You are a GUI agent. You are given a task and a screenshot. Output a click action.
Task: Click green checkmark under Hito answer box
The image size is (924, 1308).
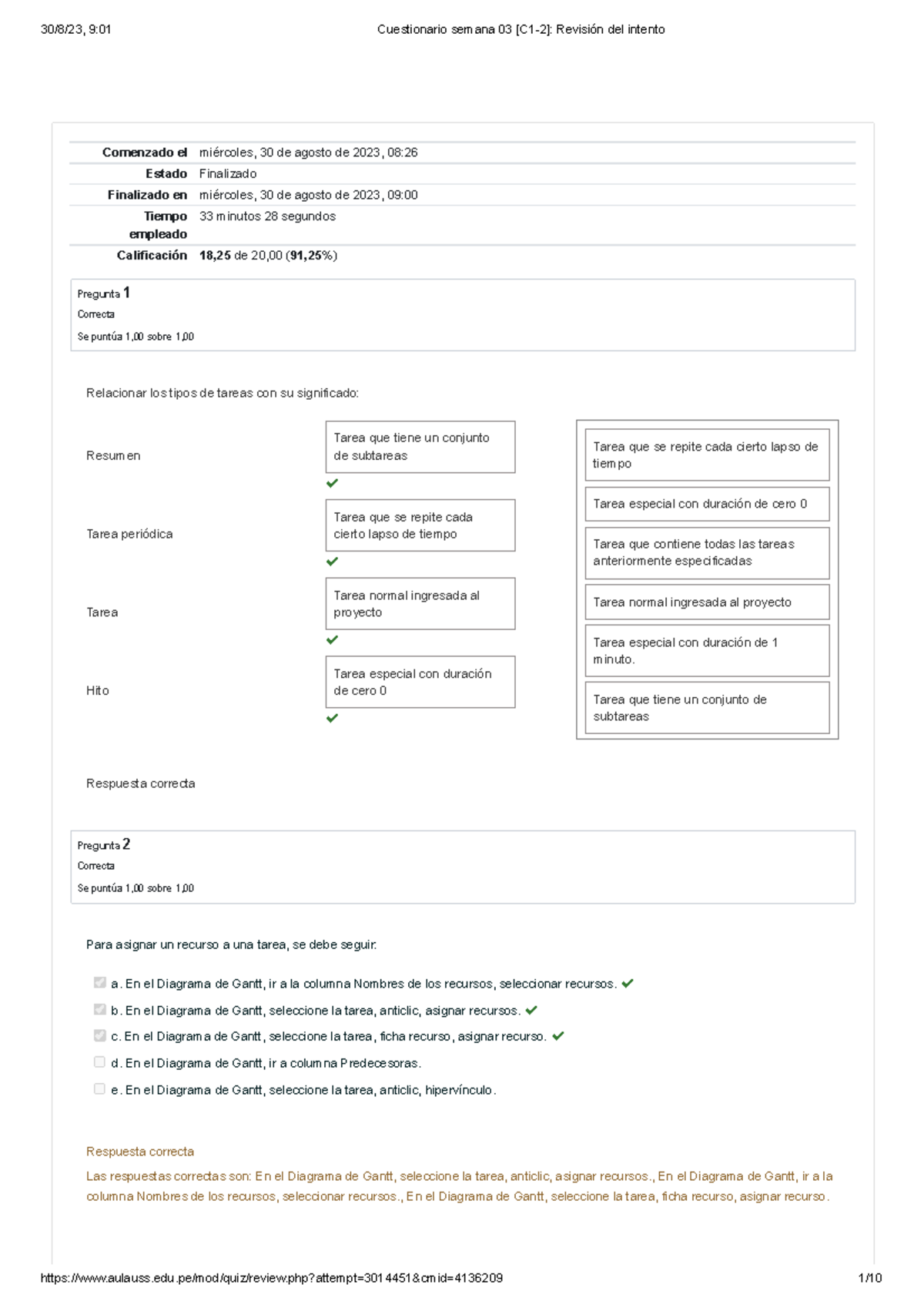(x=332, y=718)
